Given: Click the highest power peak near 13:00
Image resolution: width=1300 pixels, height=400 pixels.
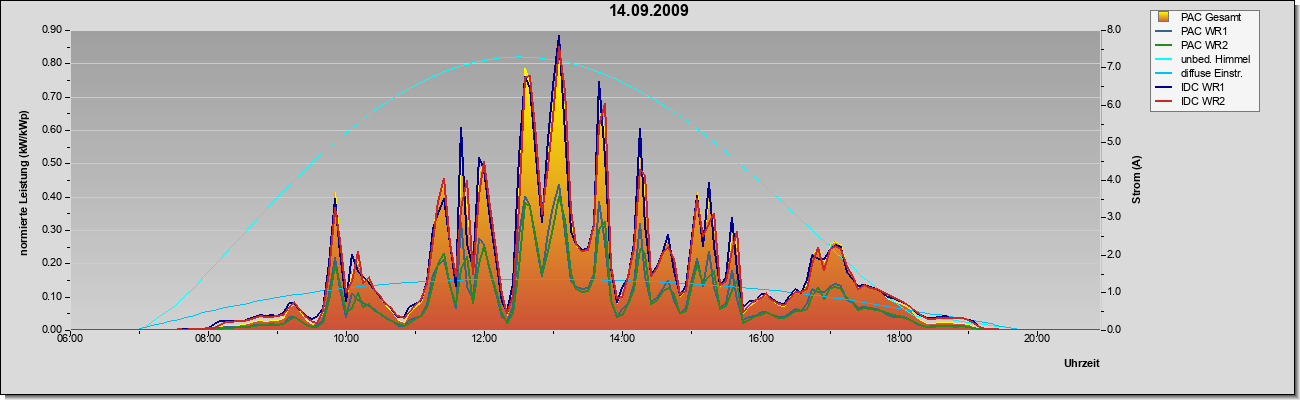Looking at the screenshot, I should pyautogui.click(x=559, y=37).
